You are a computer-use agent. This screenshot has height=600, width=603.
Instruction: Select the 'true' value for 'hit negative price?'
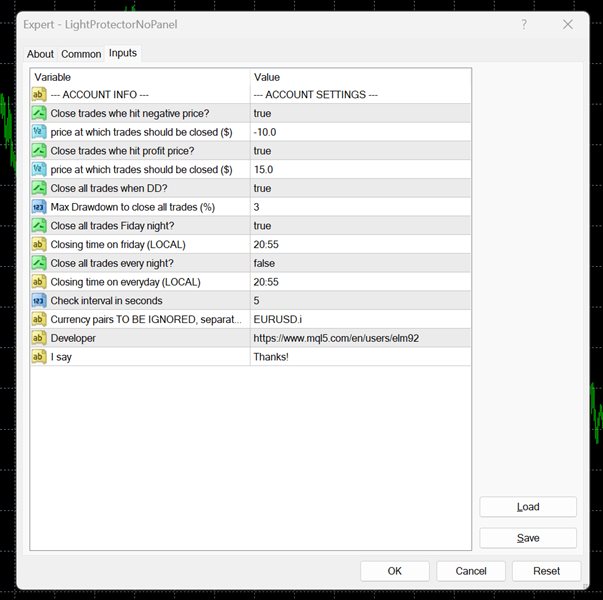(x=360, y=113)
